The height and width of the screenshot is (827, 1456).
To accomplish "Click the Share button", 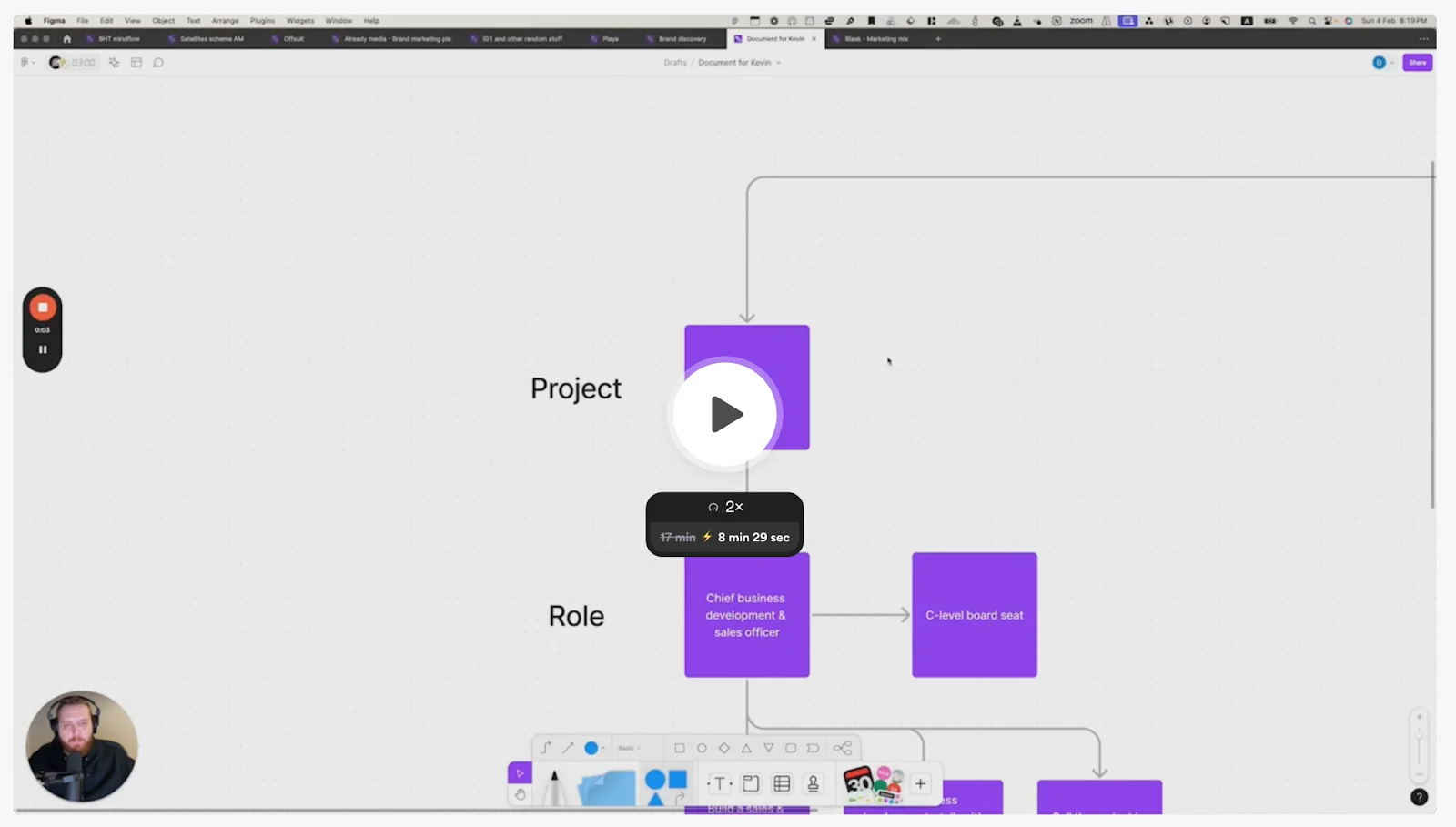I will click(x=1417, y=62).
